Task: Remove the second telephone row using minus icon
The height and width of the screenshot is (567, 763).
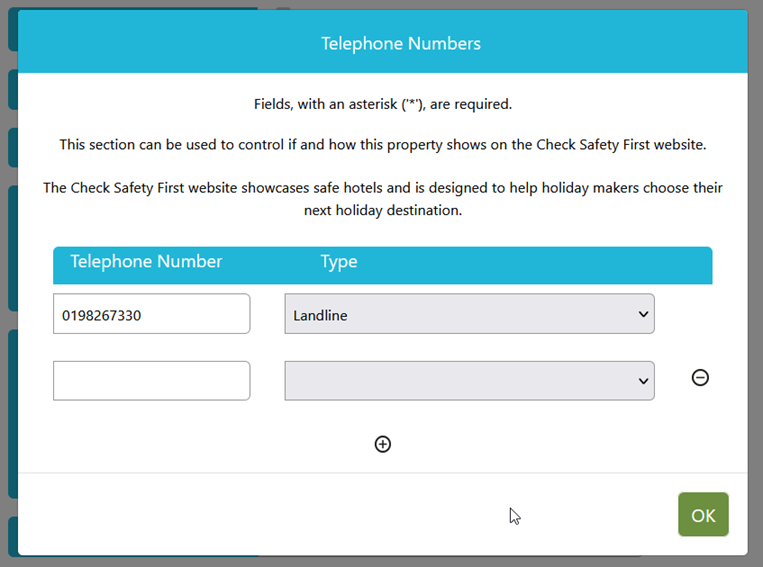Action: pyautogui.click(x=700, y=378)
